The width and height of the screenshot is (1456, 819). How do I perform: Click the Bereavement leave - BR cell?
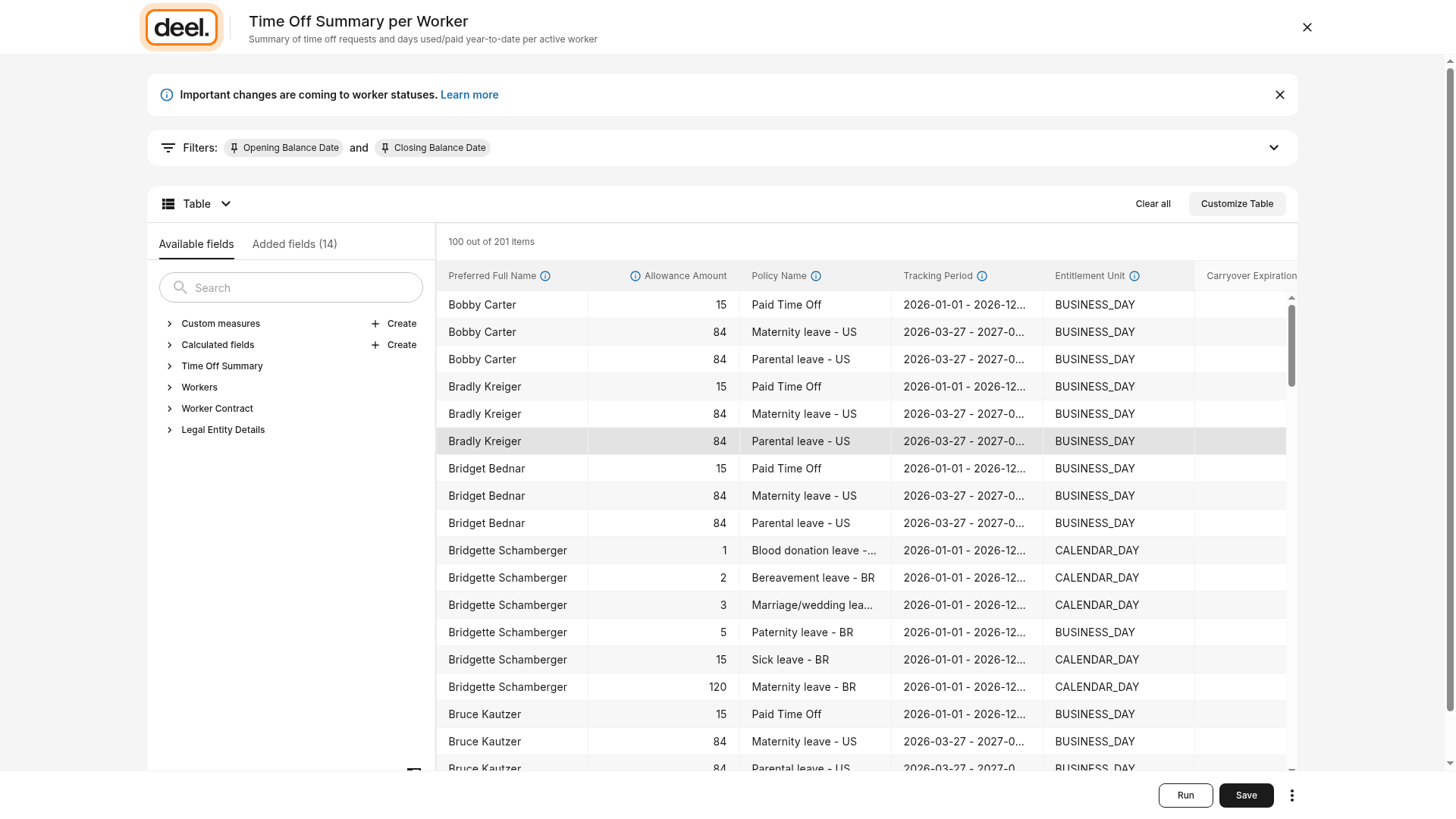815,578
